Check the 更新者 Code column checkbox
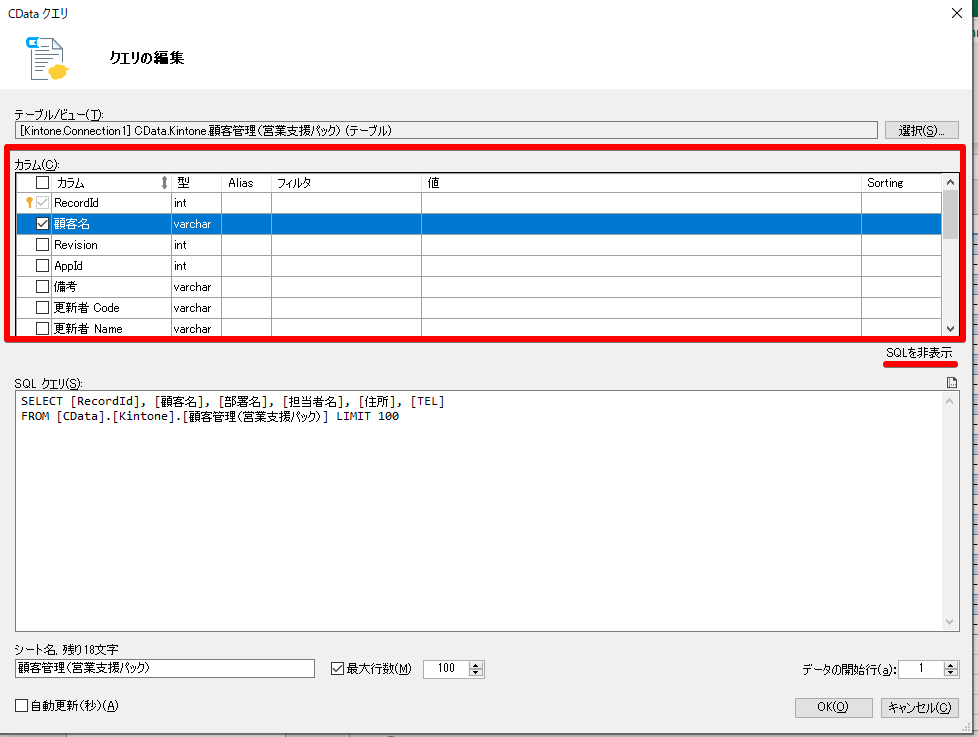The width and height of the screenshot is (978, 737). pyautogui.click(x=42, y=307)
